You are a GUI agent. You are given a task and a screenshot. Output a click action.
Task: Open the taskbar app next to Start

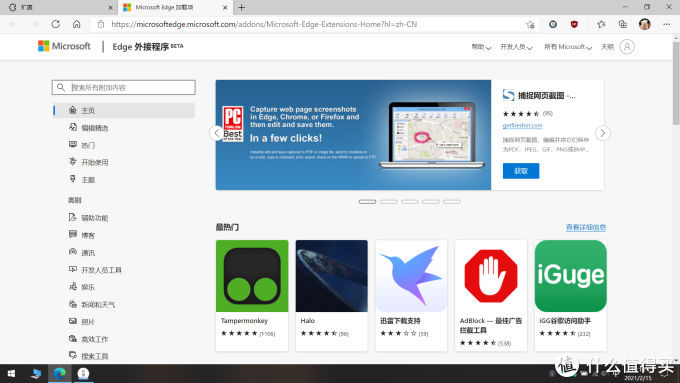point(36,373)
